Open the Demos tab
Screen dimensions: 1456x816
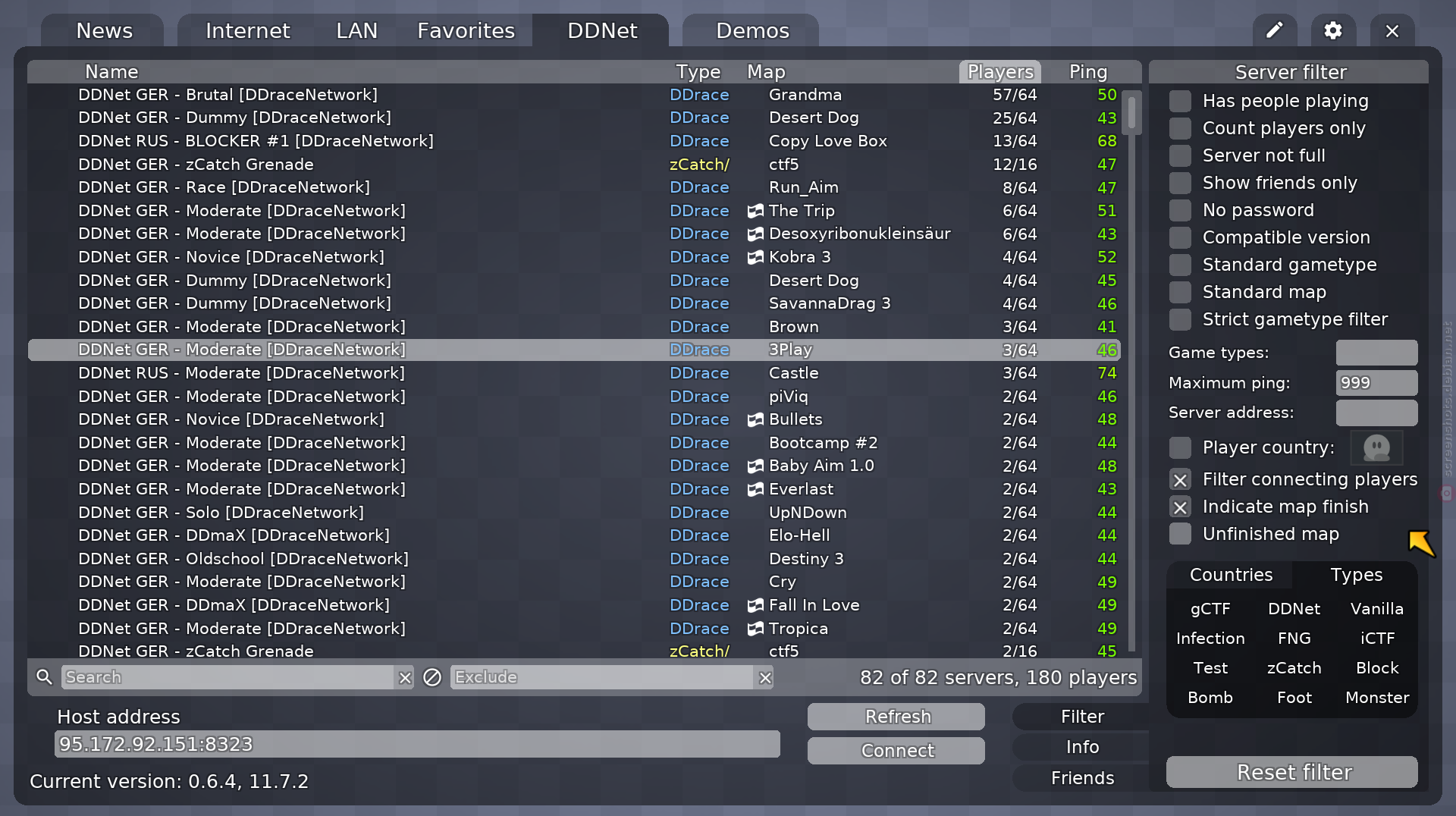752,30
